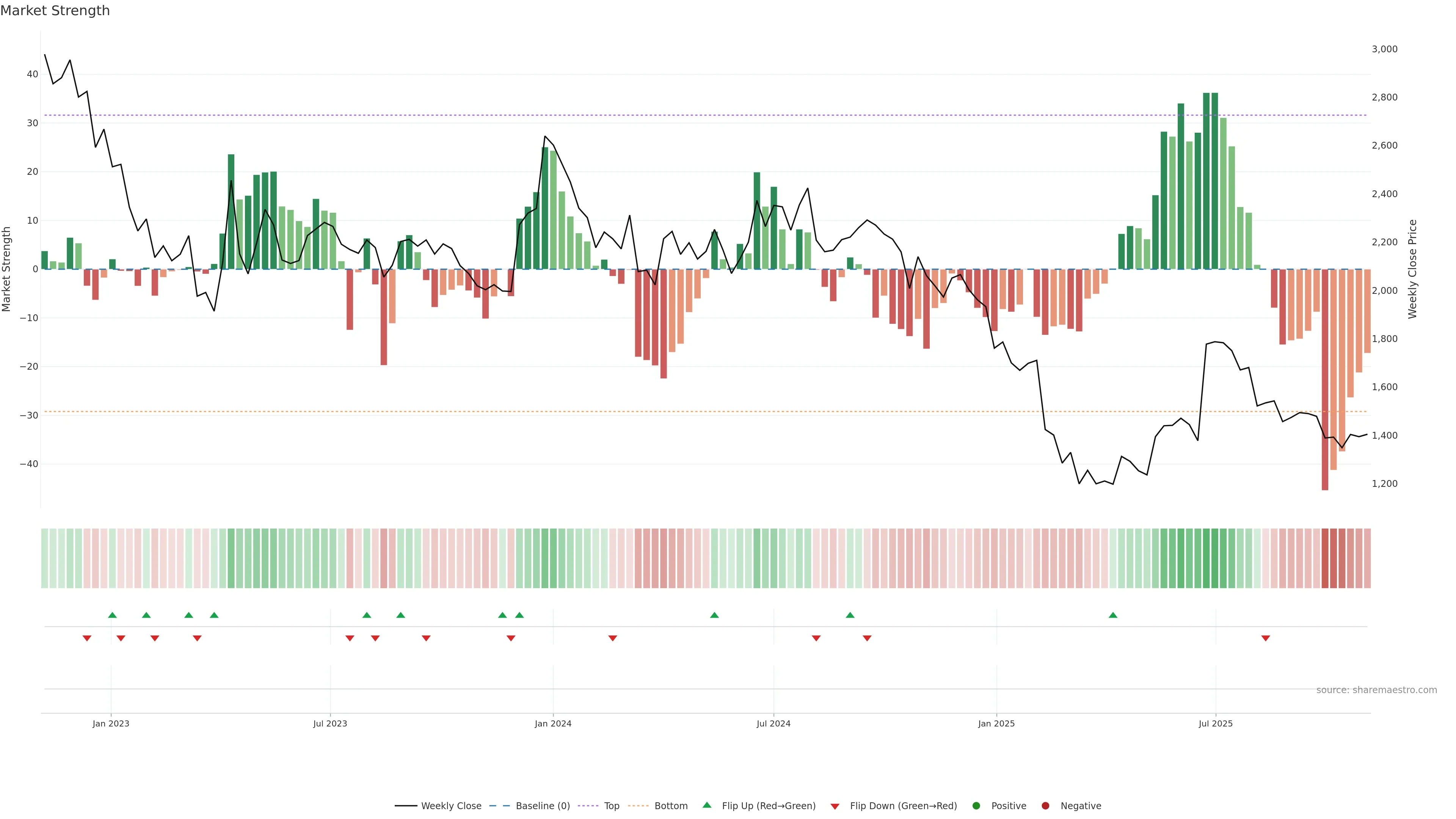The width and height of the screenshot is (1456, 819).
Task: Select the rightmost green flip-up triangle marker
Action: (x=1113, y=615)
